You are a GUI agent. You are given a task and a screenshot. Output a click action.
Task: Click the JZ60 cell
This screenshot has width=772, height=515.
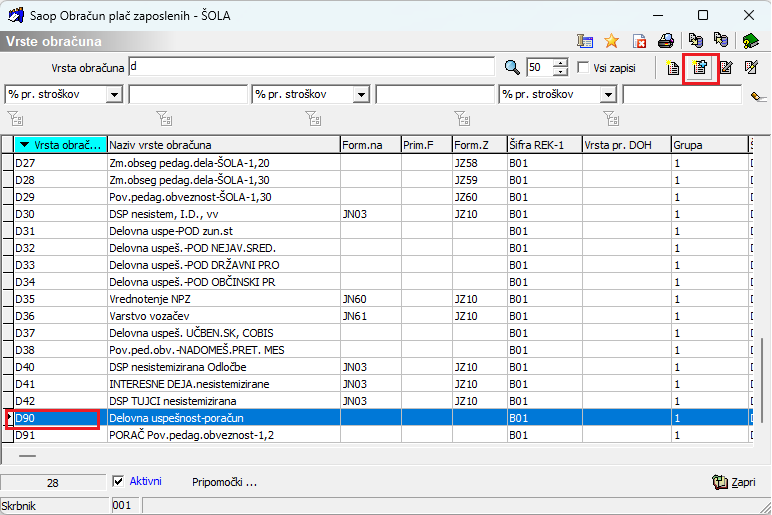pos(480,197)
